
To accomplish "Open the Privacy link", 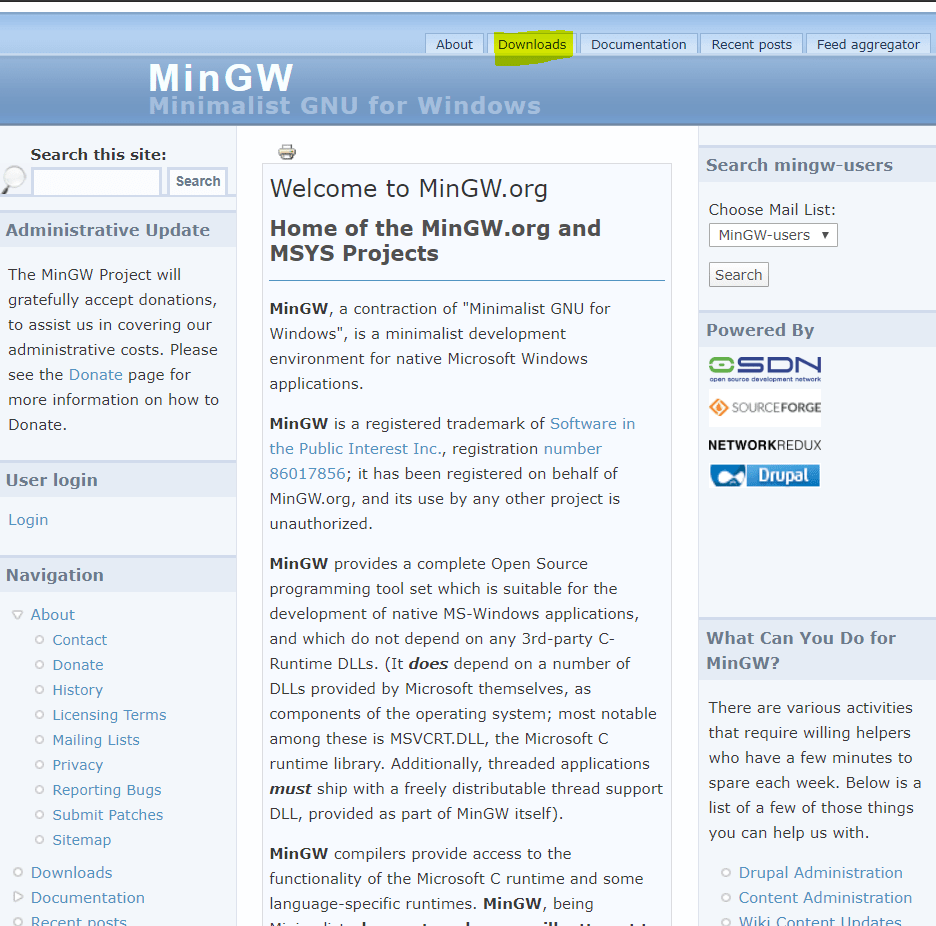I will point(78,765).
